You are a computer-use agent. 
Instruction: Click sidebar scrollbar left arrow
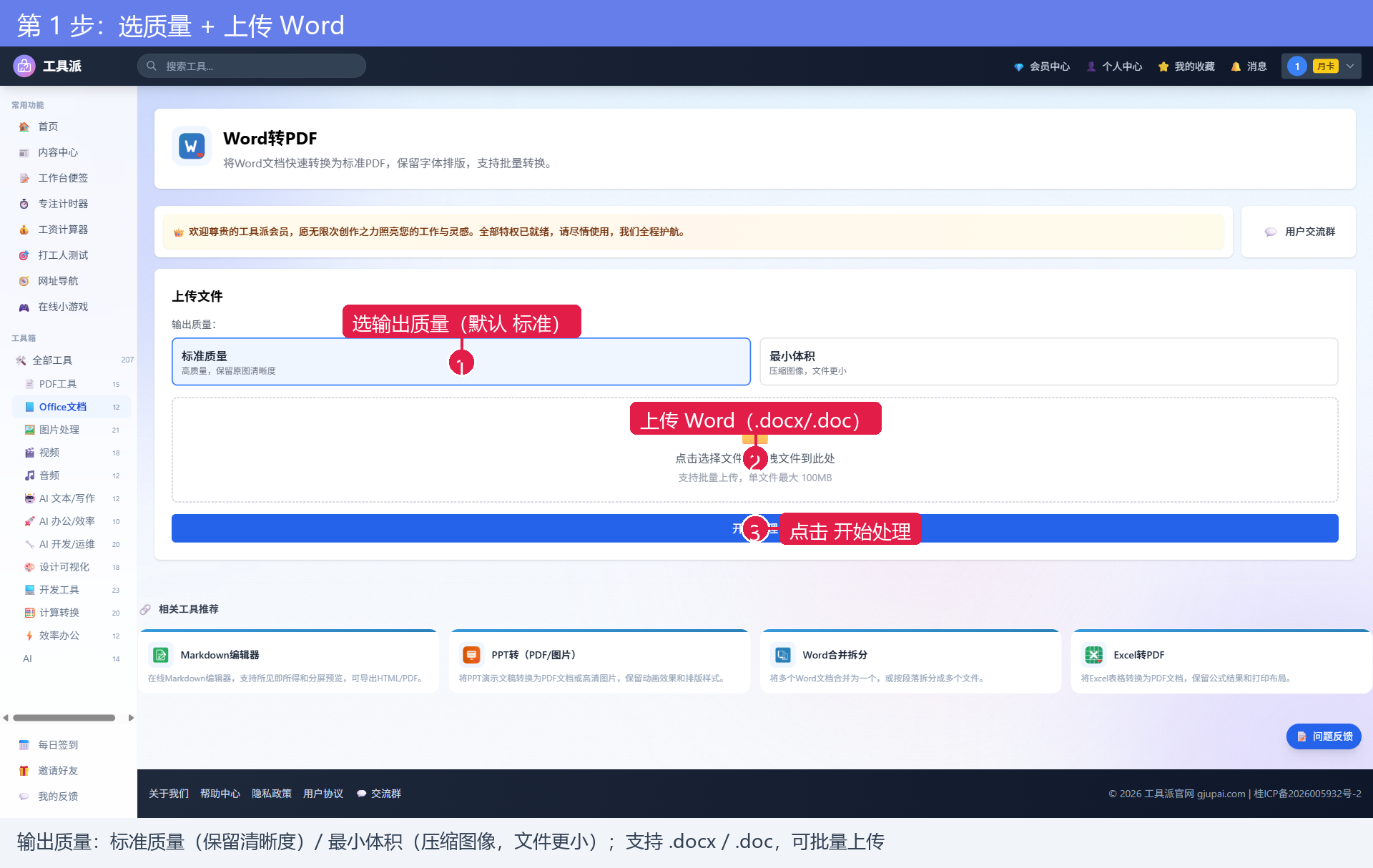point(6,718)
